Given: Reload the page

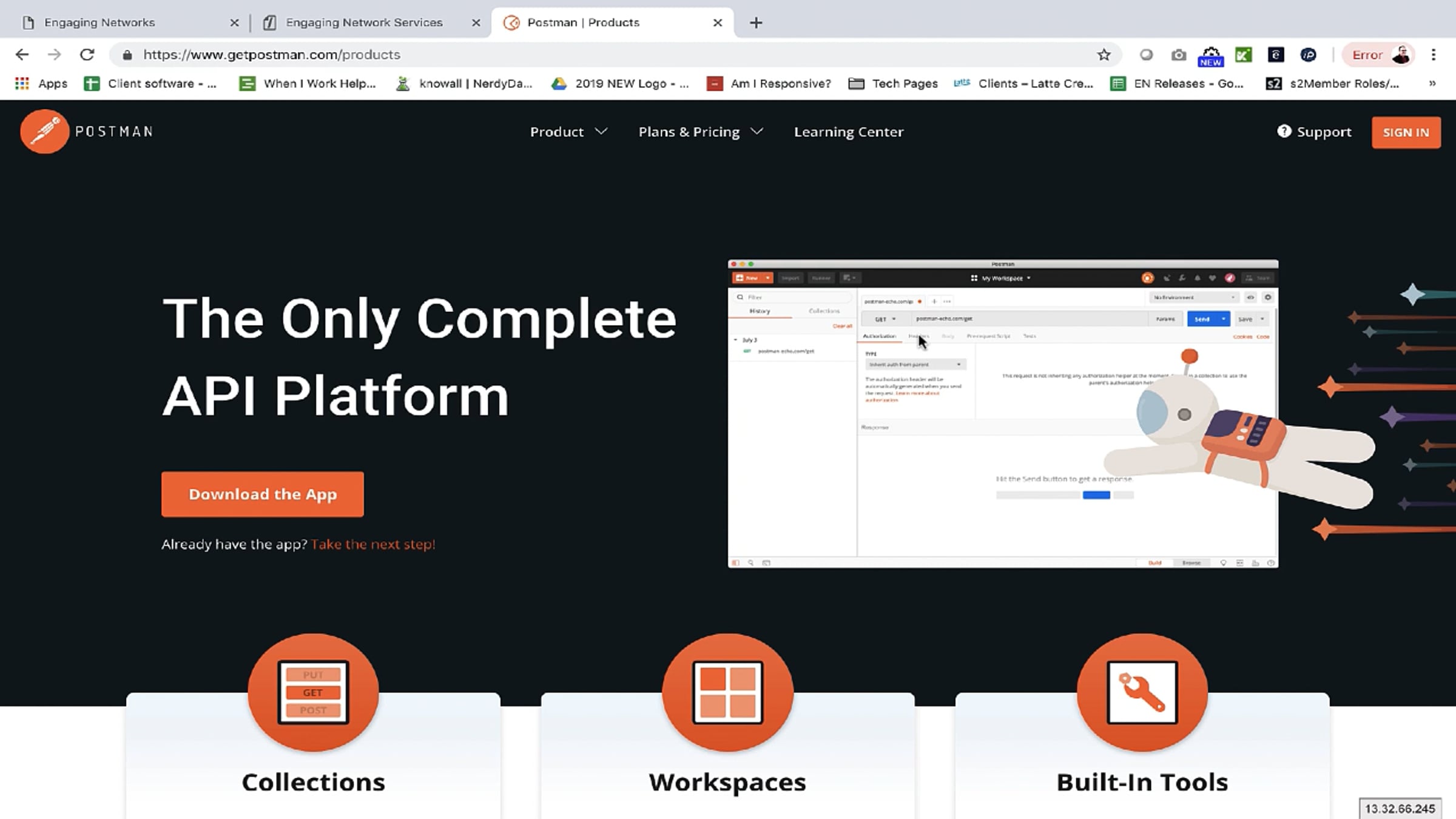Looking at the screenshot, I should pyautogui.click(x=87, y=55).
